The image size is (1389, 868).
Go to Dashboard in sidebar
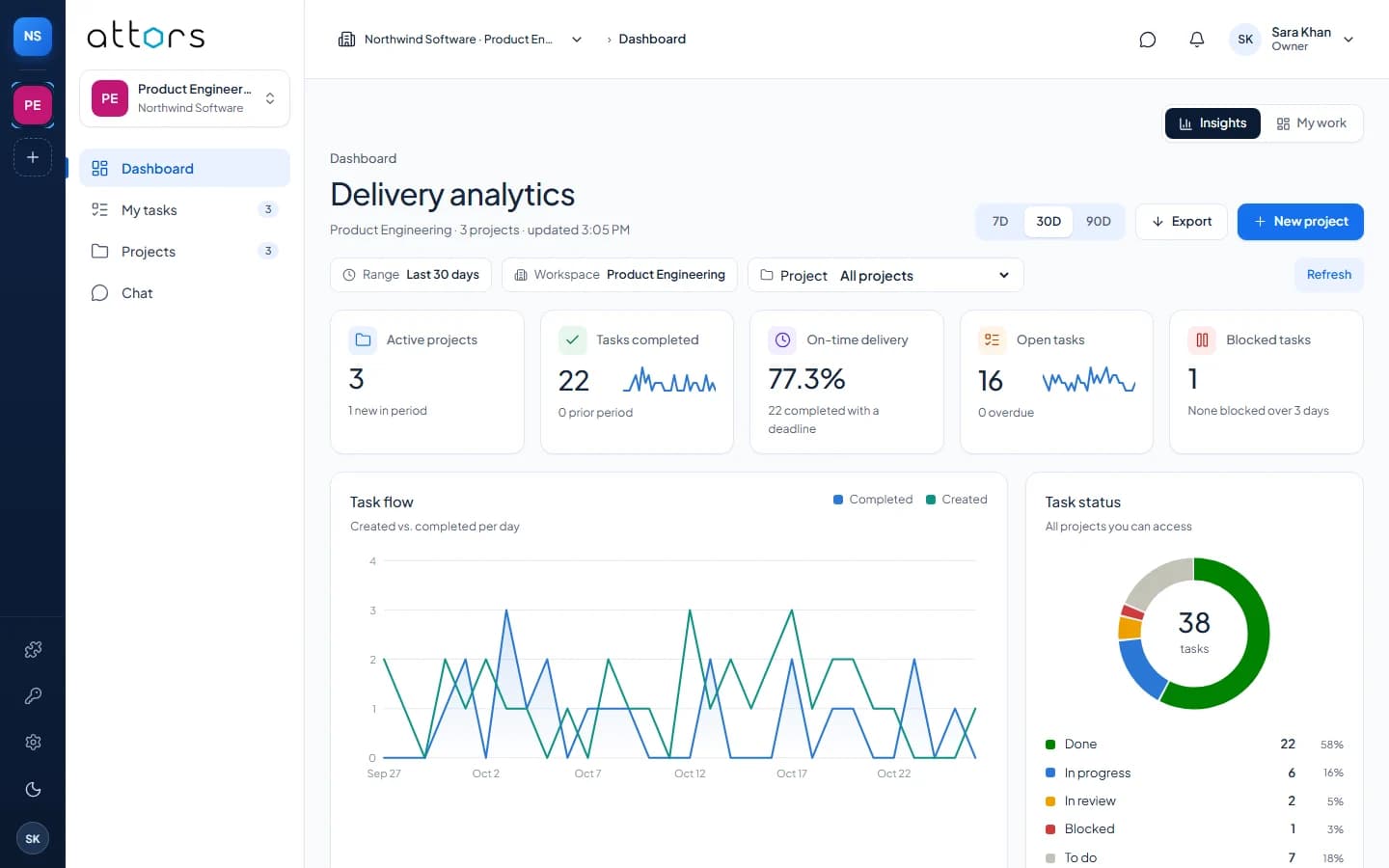pos(184,168)
